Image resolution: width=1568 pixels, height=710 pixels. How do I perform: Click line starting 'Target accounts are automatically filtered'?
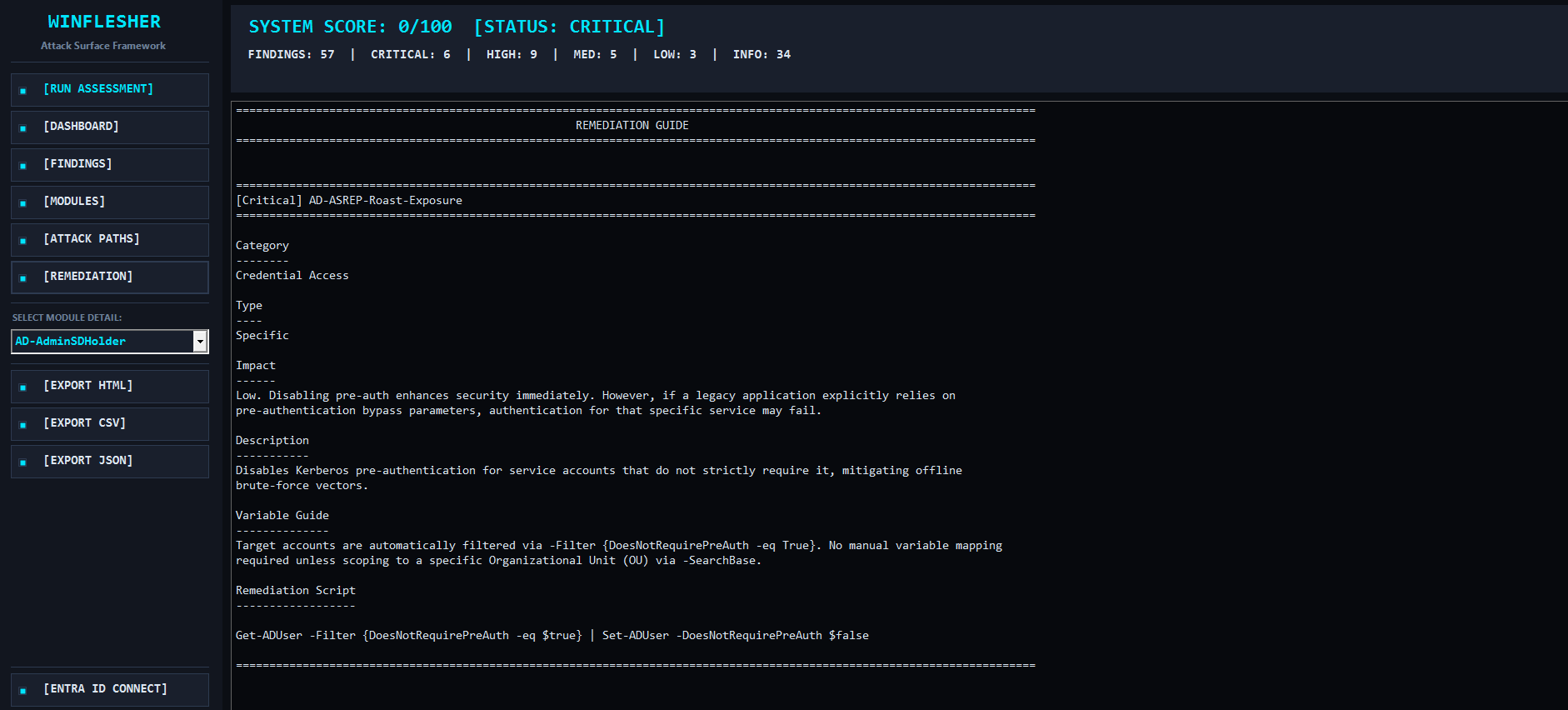619,545
